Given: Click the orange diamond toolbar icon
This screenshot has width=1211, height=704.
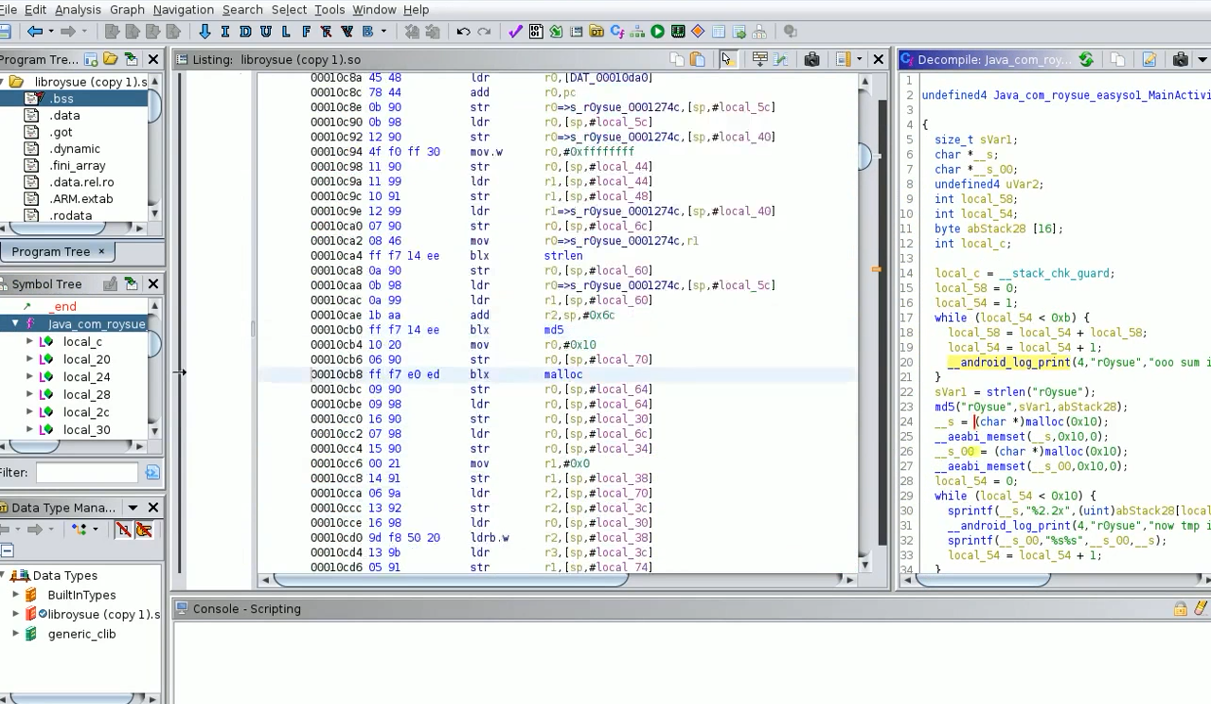Looking at the screenshot, I should click(698, 32).
